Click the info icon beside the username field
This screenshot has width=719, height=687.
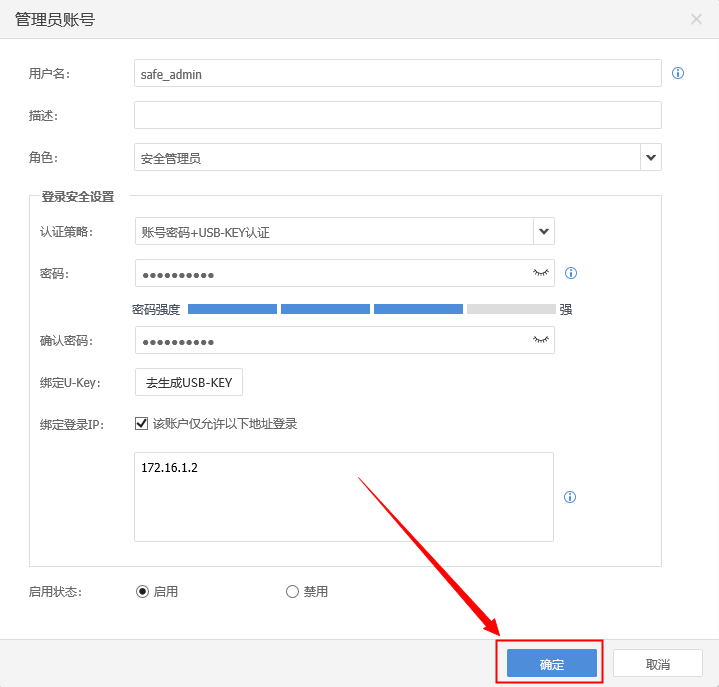pos(677,73)
